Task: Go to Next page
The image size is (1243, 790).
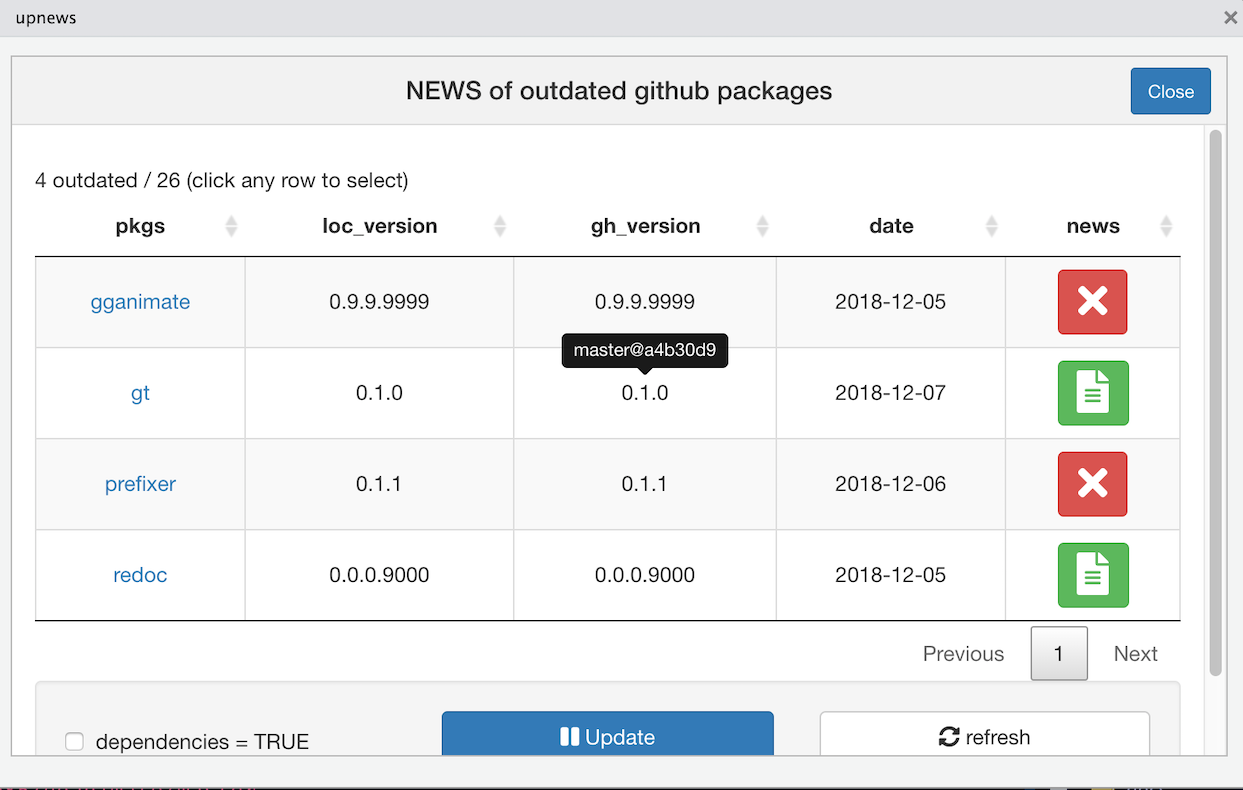Action: tap(1135, 653)
